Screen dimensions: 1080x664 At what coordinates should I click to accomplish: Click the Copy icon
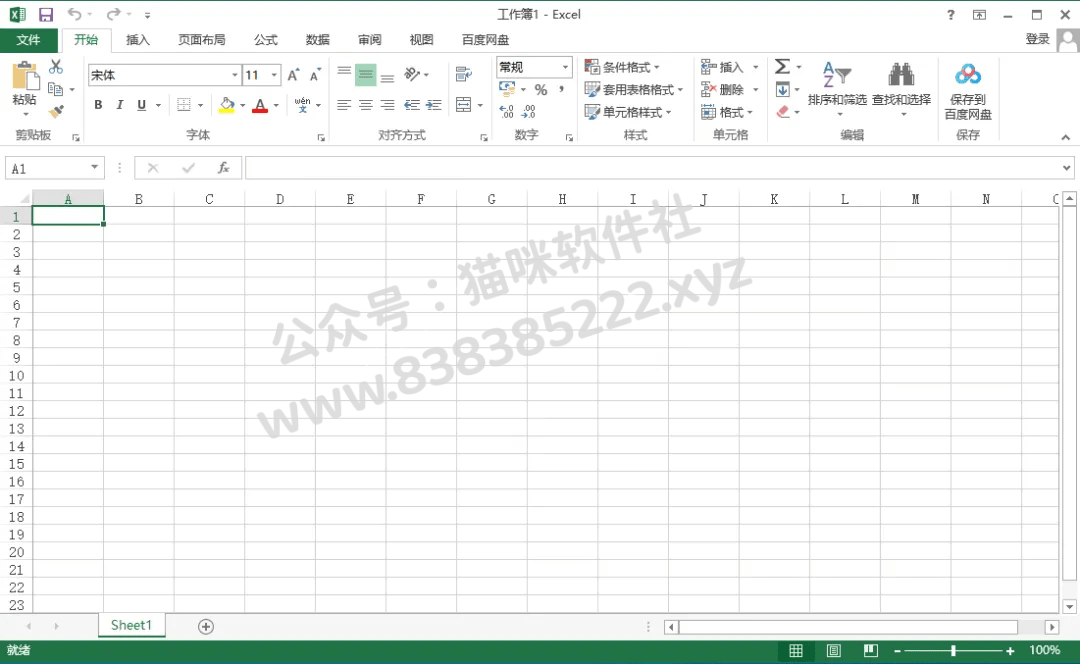[56, 89]
